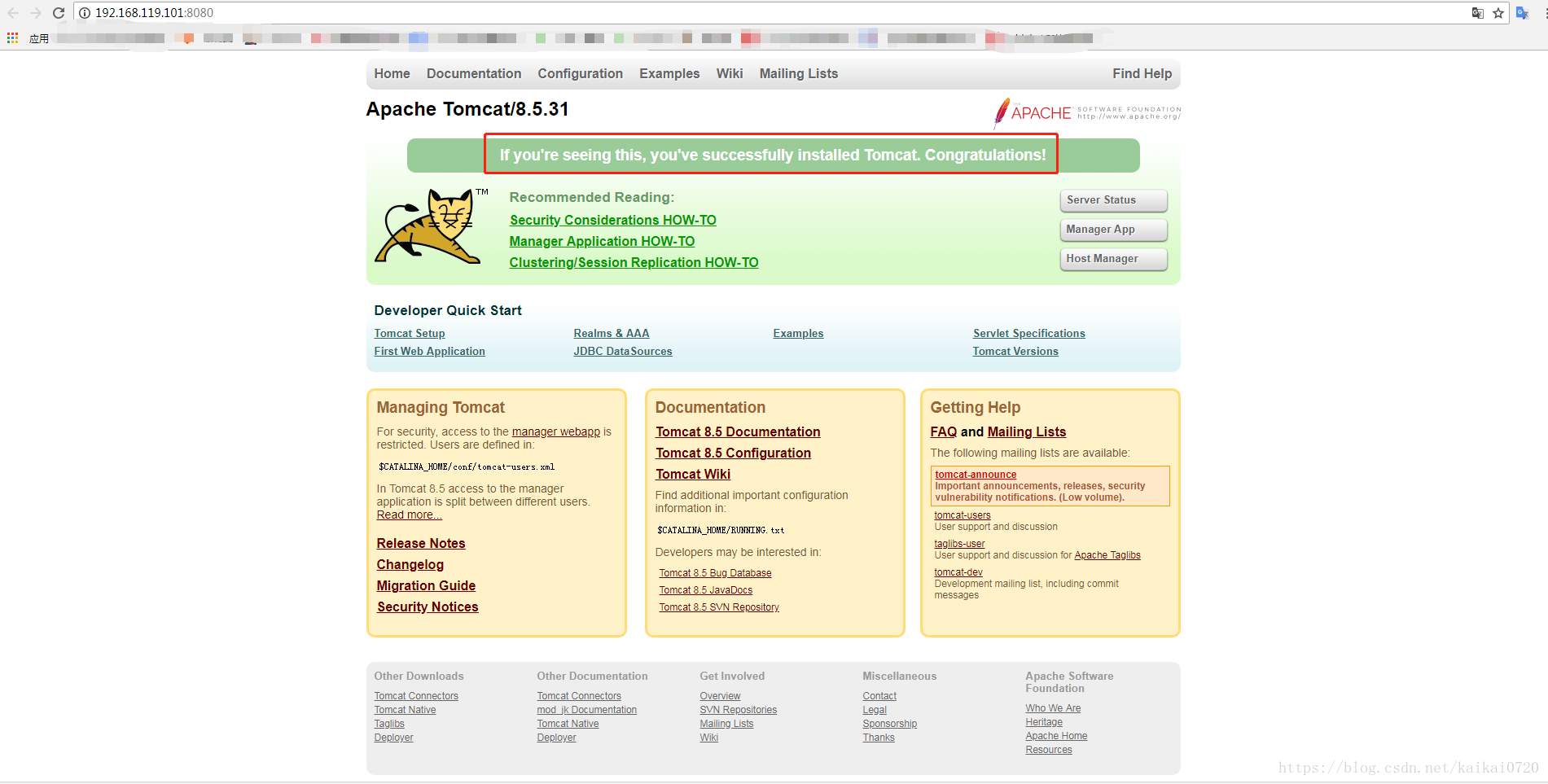Open First Web Application link
Screen dimensions: 1548x784
[429, 352]
